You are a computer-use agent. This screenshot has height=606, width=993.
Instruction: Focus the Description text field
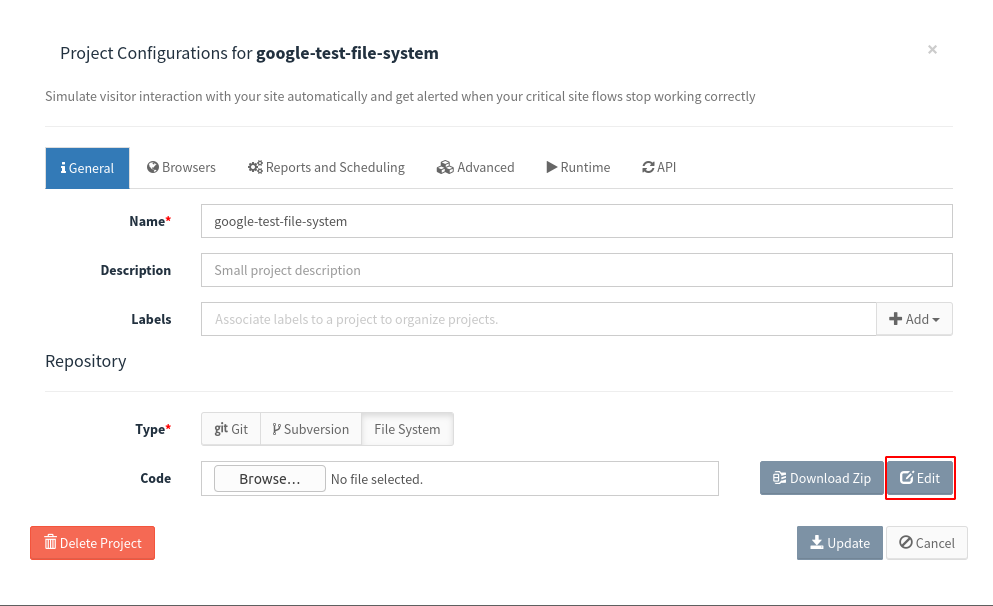click(x=576, y=270)
